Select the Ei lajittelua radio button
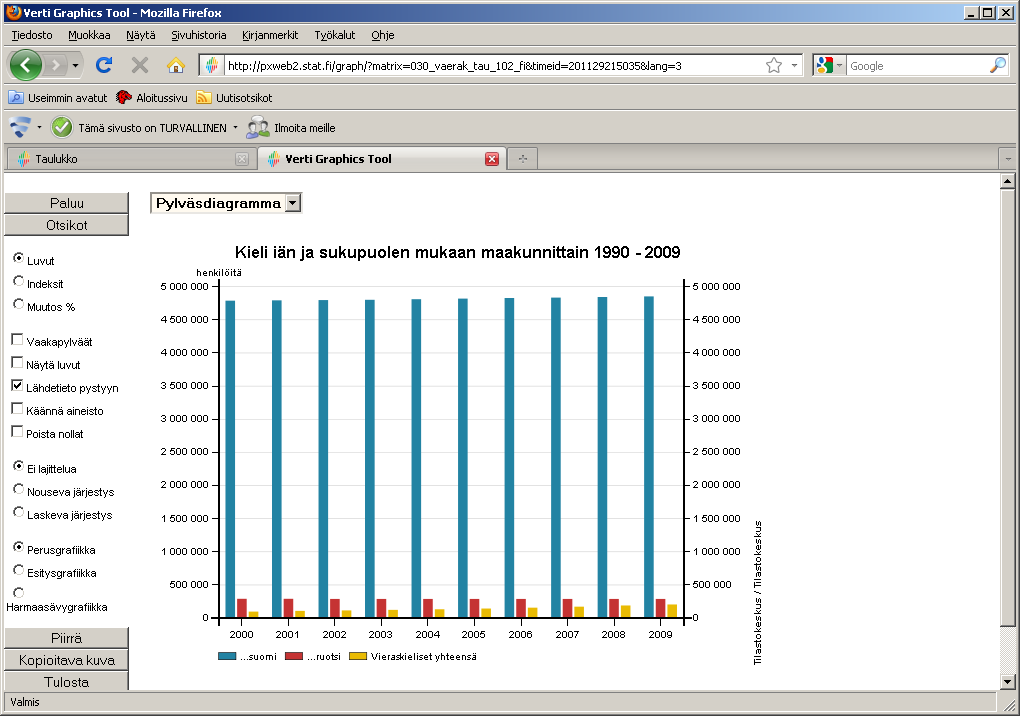Viewport: 1020px width, 716px height. click(x=18, y=466)
